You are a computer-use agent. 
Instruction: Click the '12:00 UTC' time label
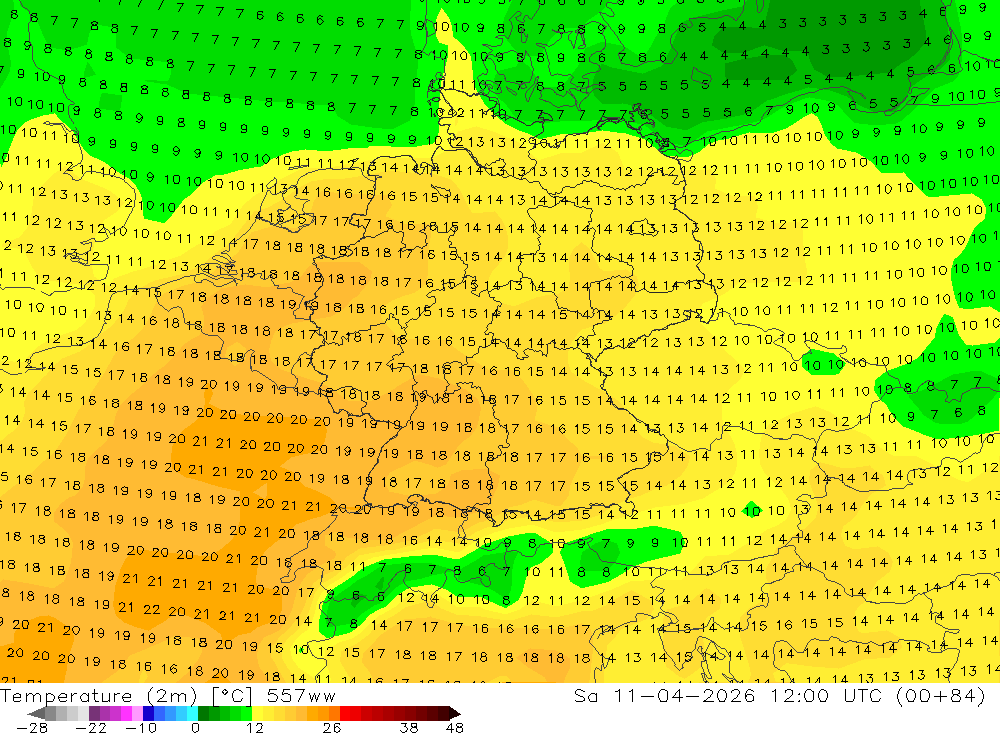[x=828, y=695]
